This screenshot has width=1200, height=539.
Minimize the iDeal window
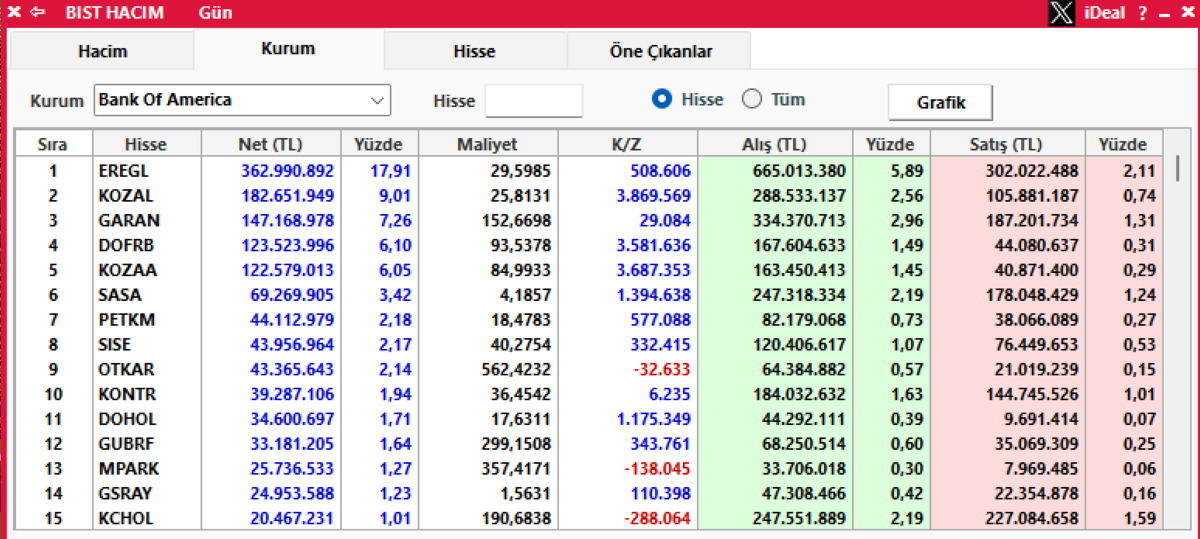point(1163,14)
